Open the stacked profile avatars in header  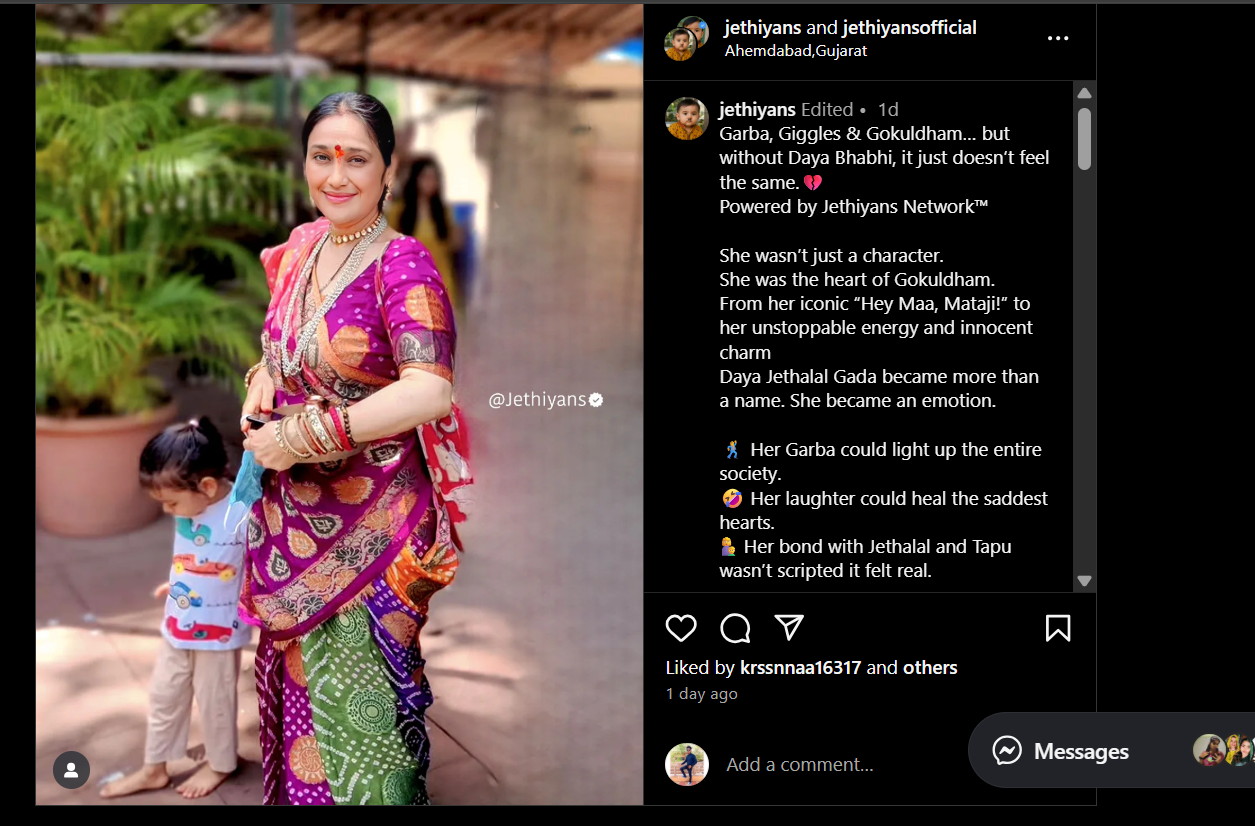pos(686,38)
